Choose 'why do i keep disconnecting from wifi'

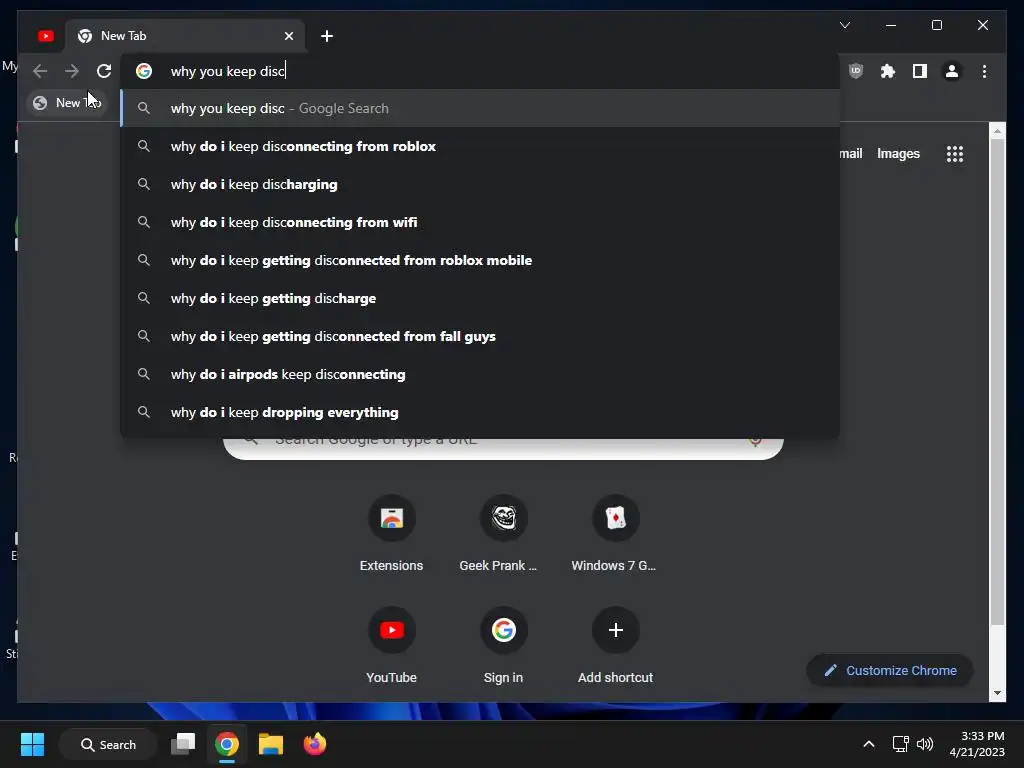480,222
